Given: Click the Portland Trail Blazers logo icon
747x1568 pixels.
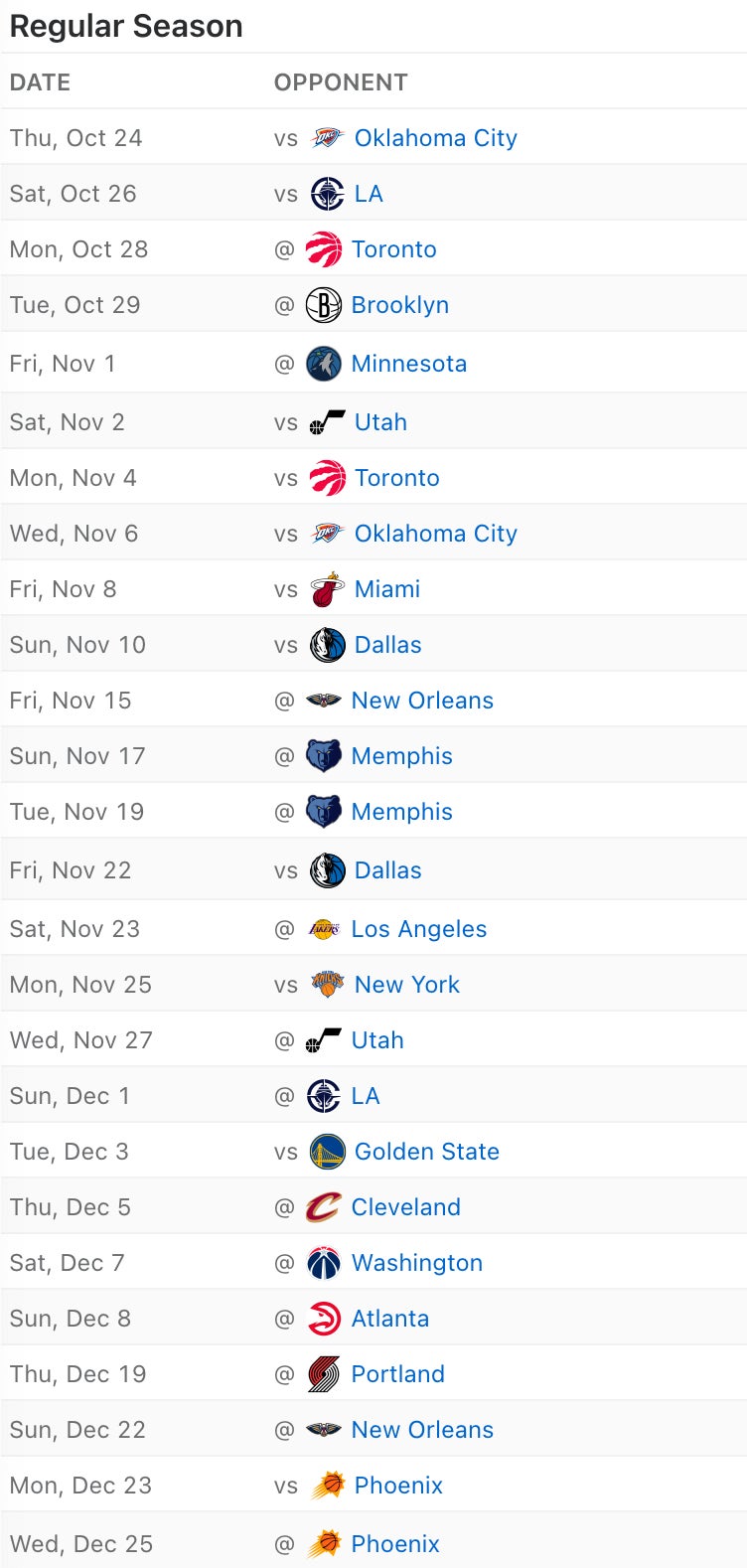Looking at the screenshot, I should coord(324,1374).
